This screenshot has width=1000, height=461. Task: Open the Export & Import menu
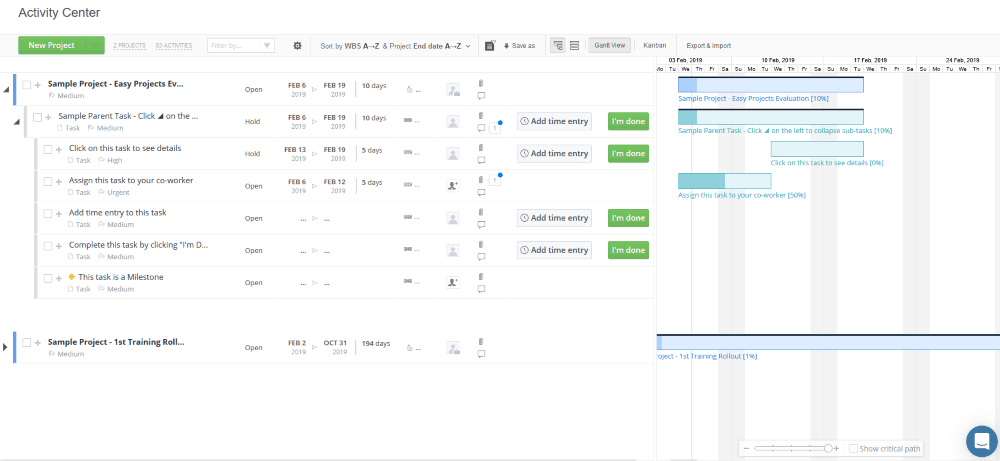[709, 46]
